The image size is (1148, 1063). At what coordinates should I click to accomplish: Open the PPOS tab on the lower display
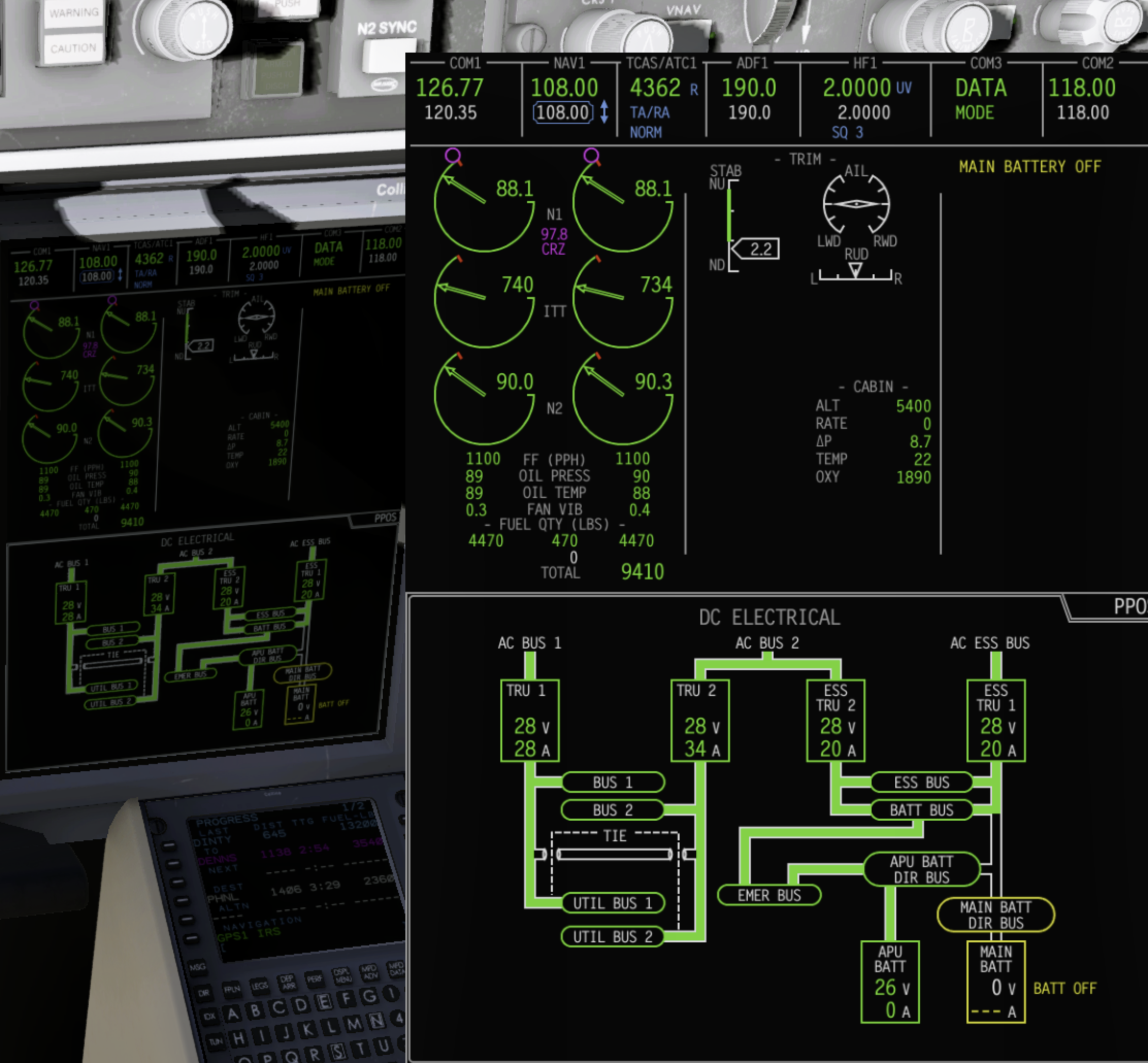tap(1128, 607)
